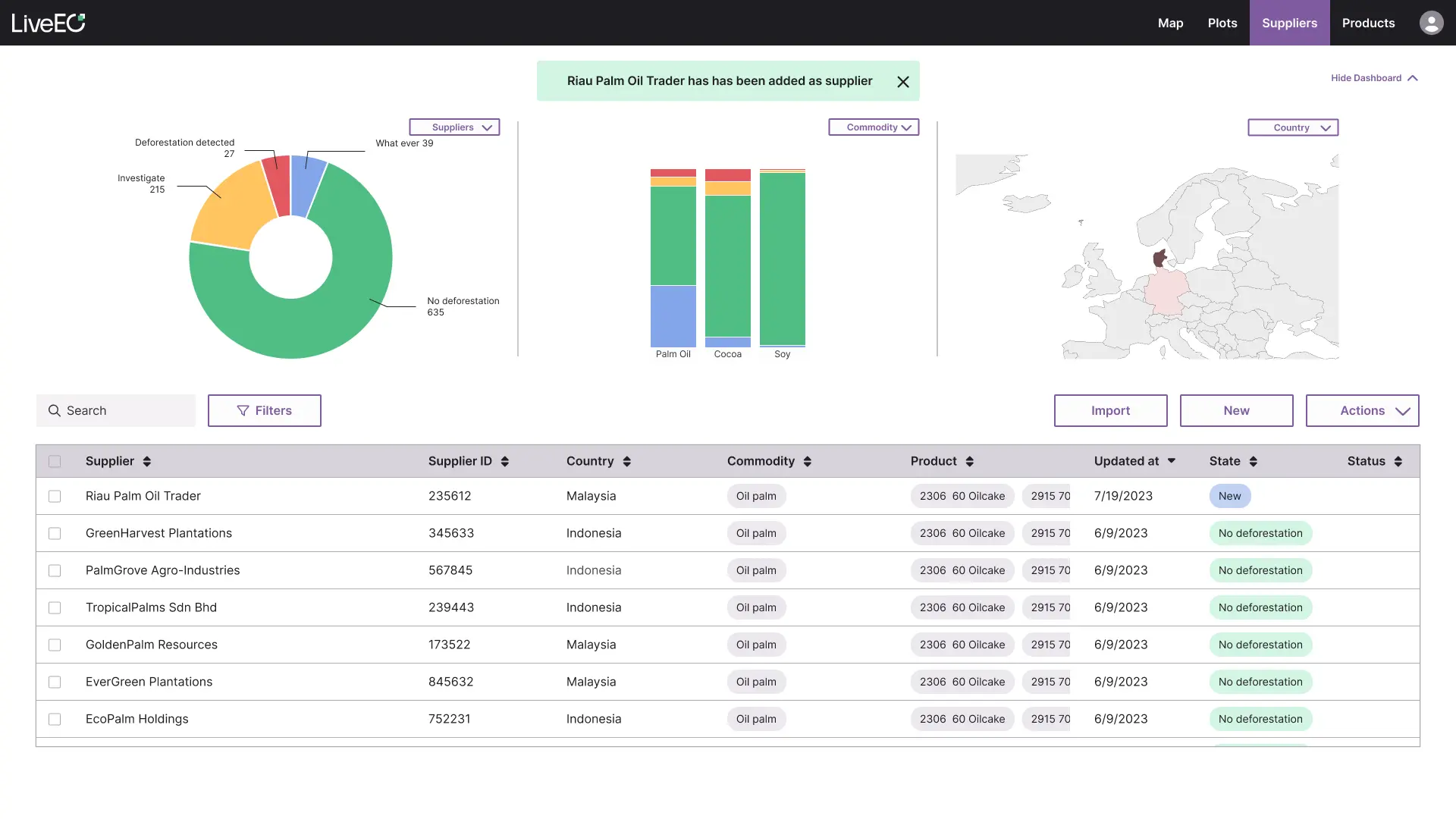Collapse dashboard via Hide Dashboard link
1456x819 pixels.
point(1374,78)
